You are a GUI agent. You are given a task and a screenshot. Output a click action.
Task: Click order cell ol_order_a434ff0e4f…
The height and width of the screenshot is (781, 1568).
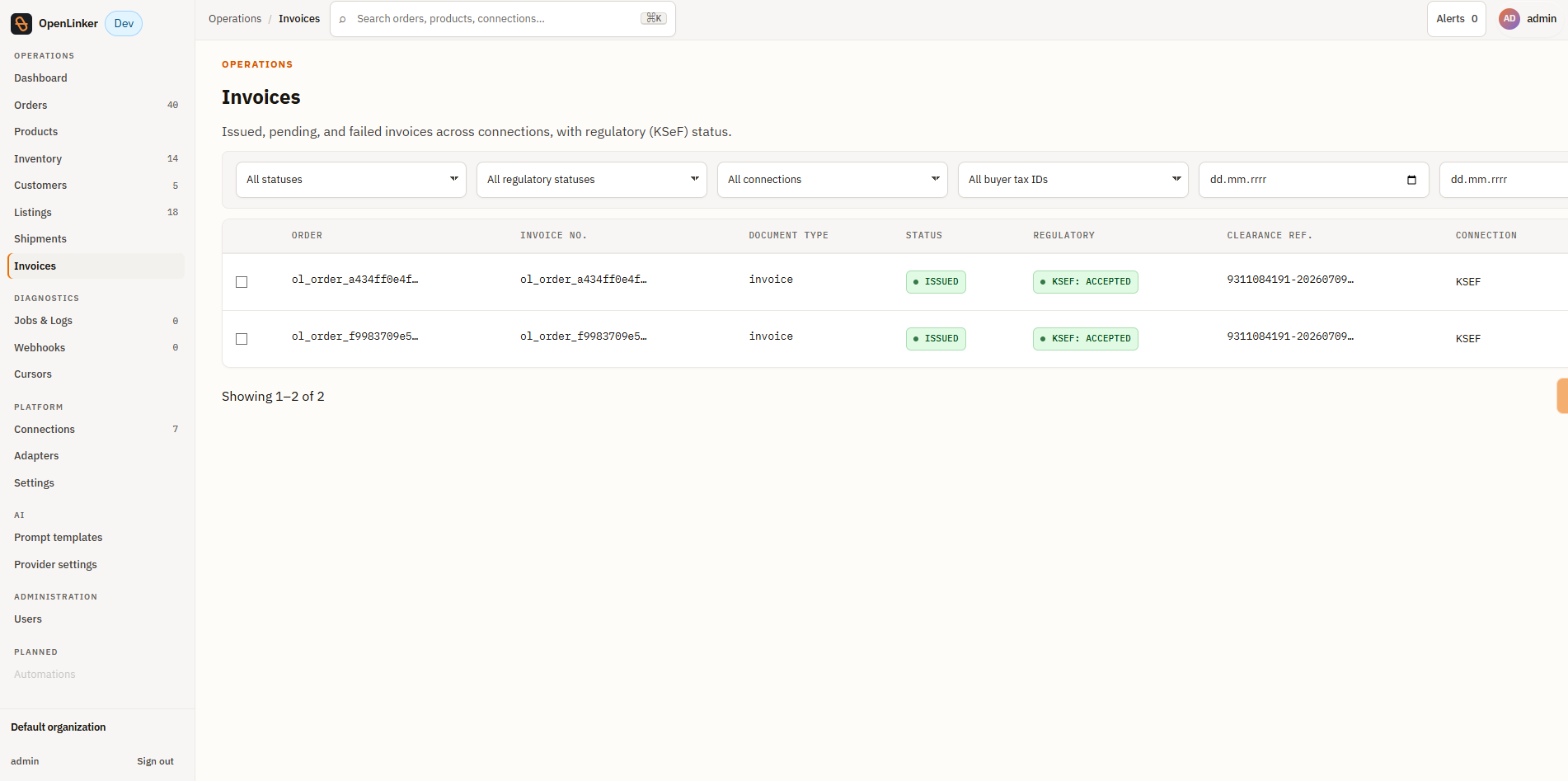coord(354,280)
